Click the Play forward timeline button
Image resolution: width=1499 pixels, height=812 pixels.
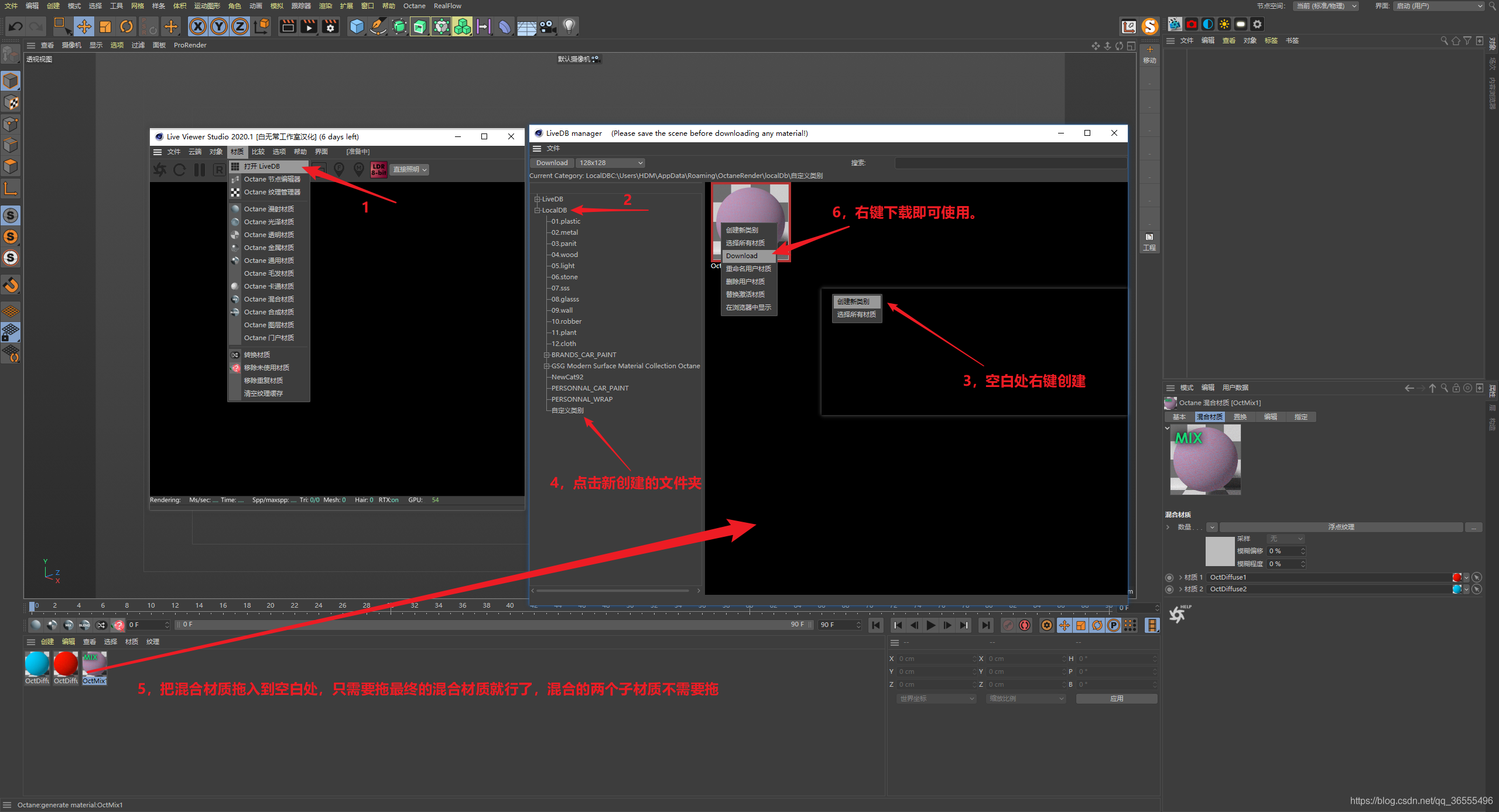pos(930,625)
